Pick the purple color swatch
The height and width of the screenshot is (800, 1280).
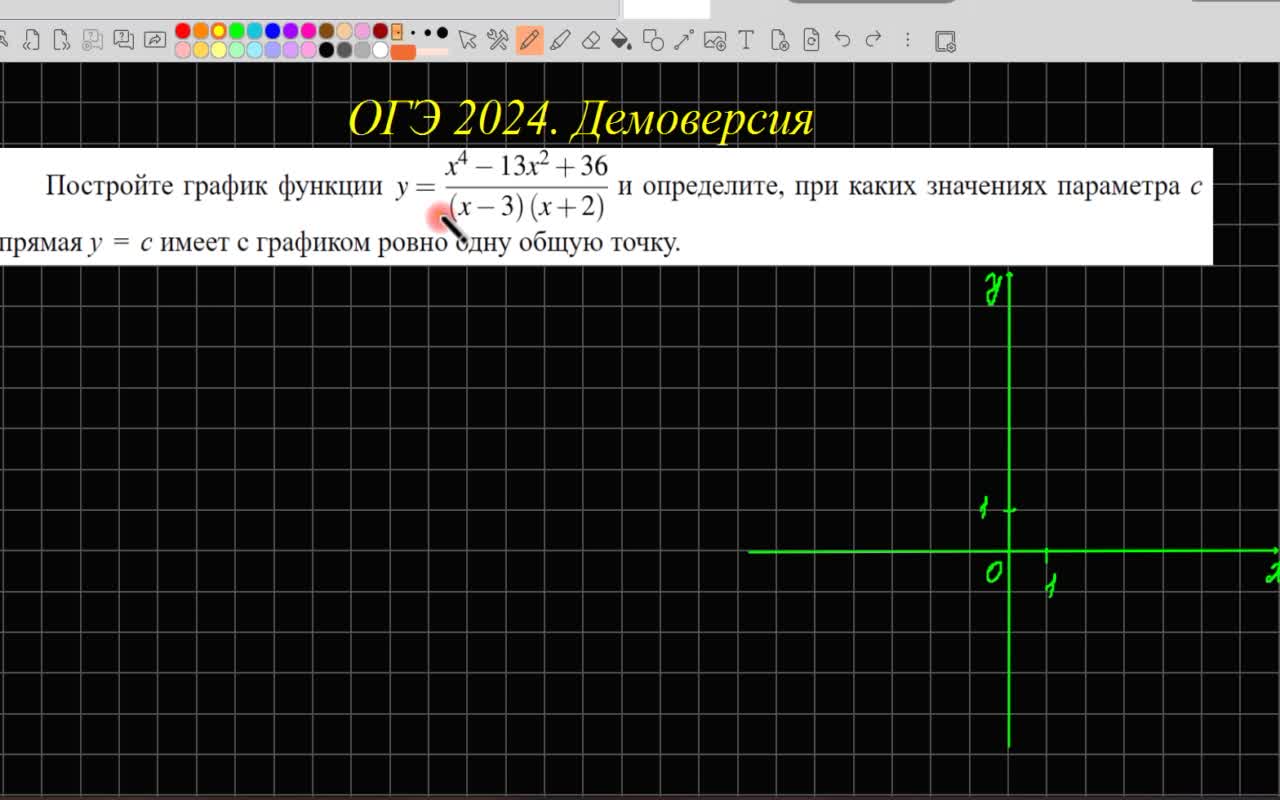coord(291,31)
